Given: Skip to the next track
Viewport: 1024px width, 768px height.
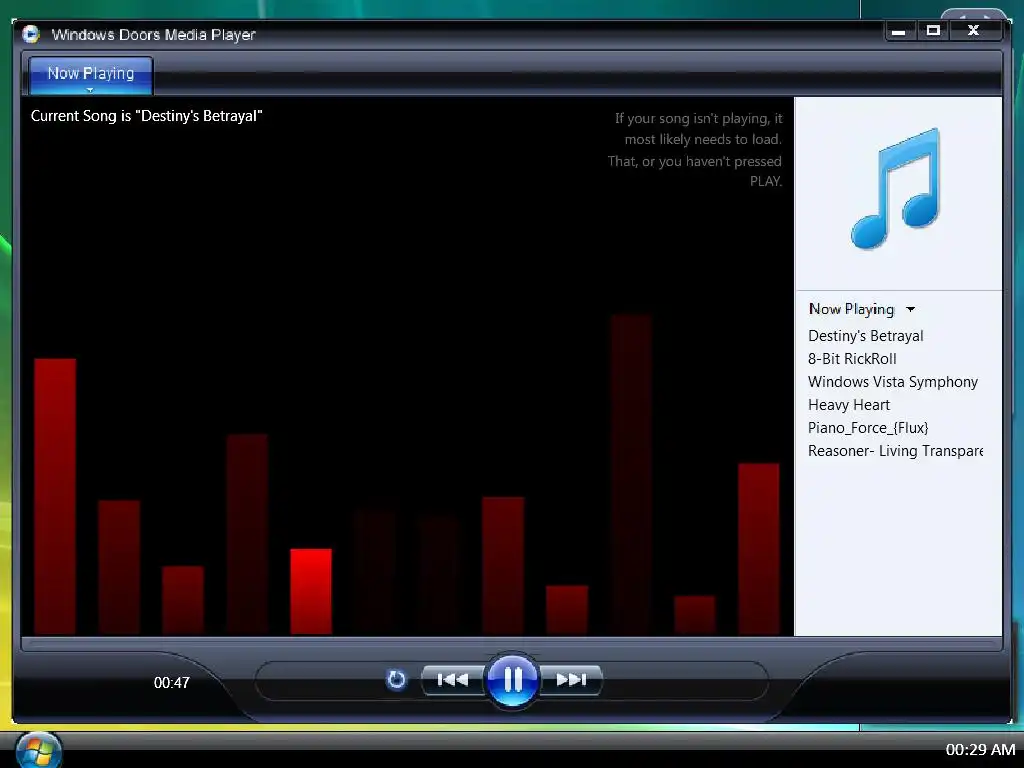Looking at the screenshot, I should click(571, 680).
